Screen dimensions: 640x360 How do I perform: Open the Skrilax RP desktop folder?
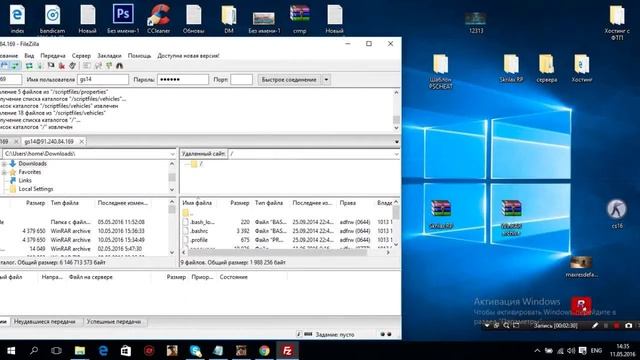(511, 68)
